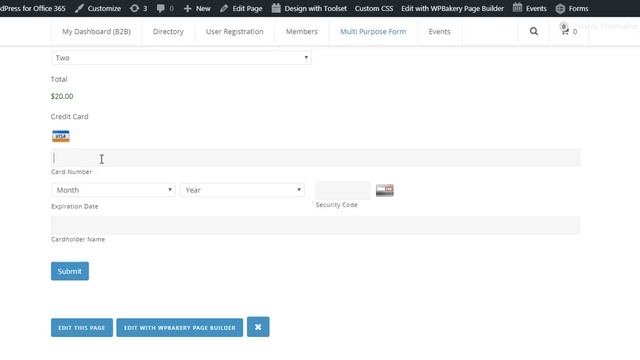Screen dimensions: 640x360
Task: Go to My Dashboard (B2B) menu item
Action: click(96, 31)
